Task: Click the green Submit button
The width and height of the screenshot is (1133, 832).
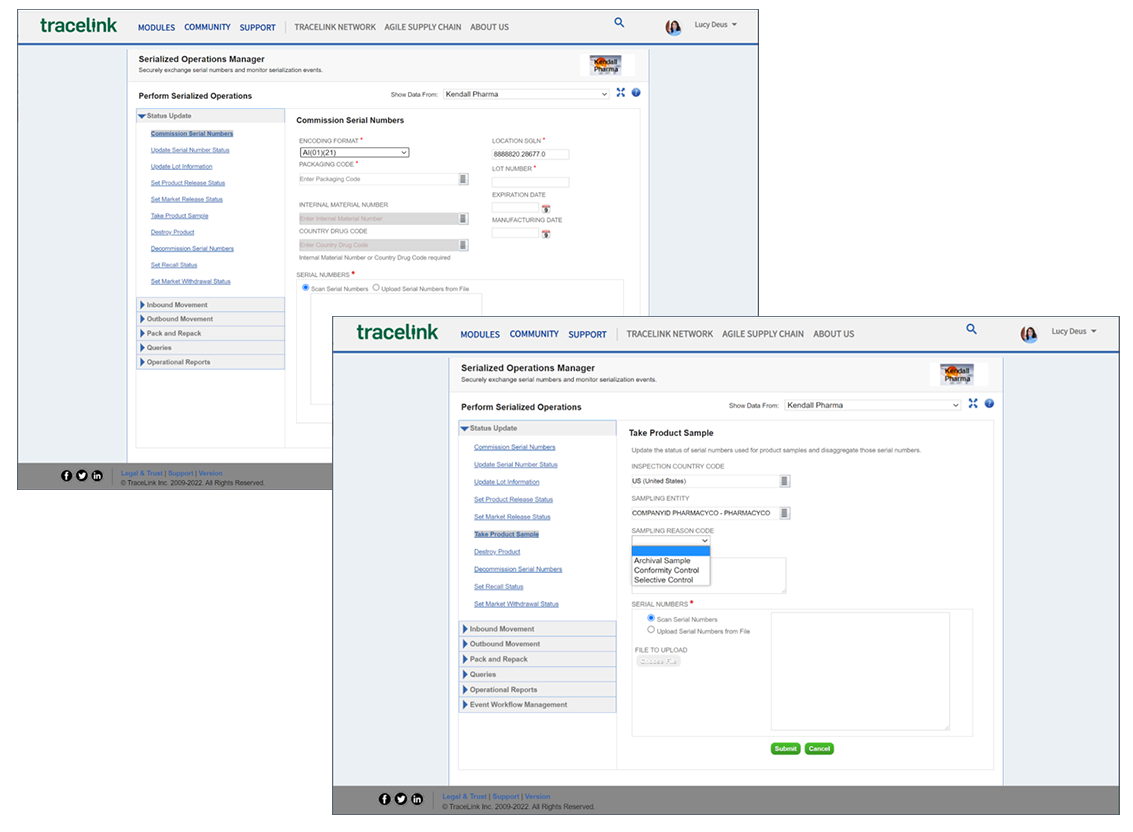Action: [x=785, y=749]
